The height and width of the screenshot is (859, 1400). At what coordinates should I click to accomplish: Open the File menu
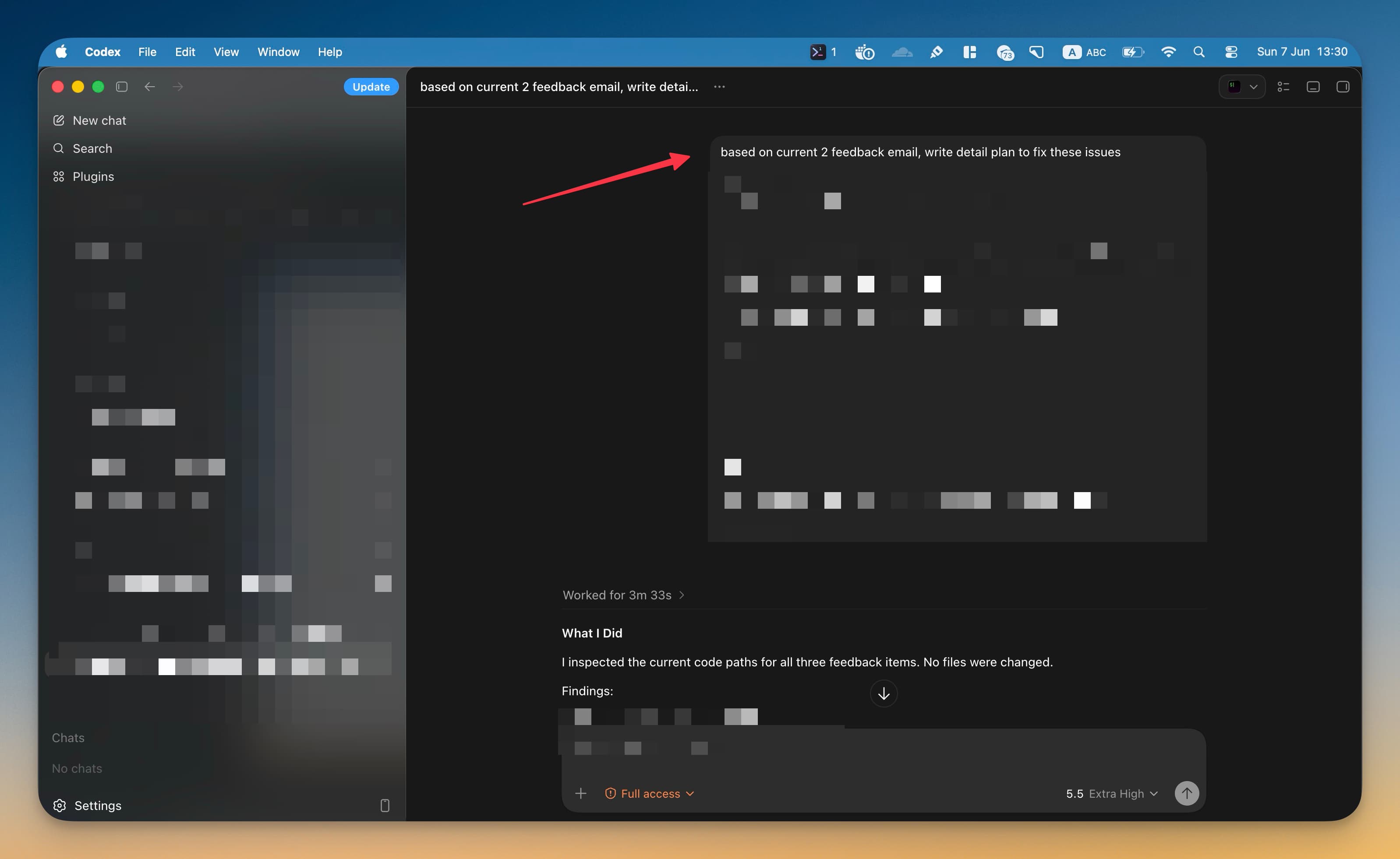pos(147,52)
